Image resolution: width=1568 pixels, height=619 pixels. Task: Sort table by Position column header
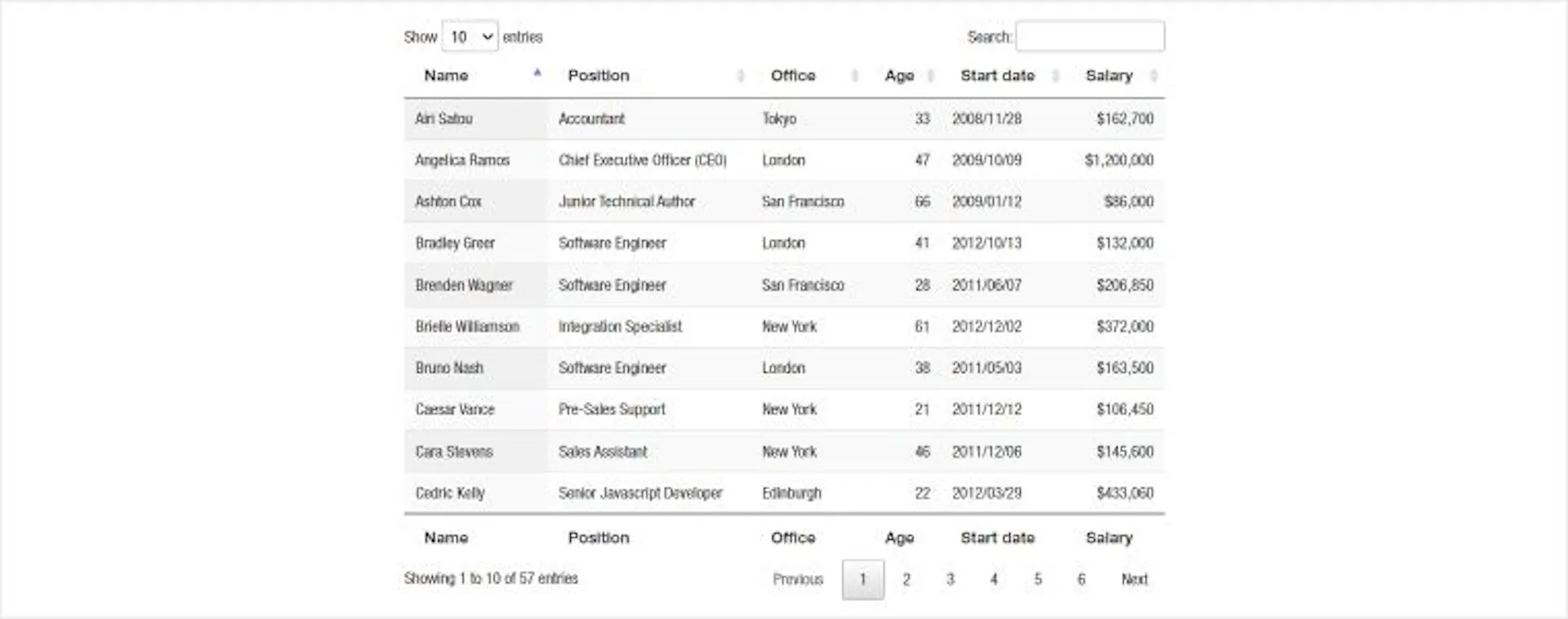pos(599,76)
